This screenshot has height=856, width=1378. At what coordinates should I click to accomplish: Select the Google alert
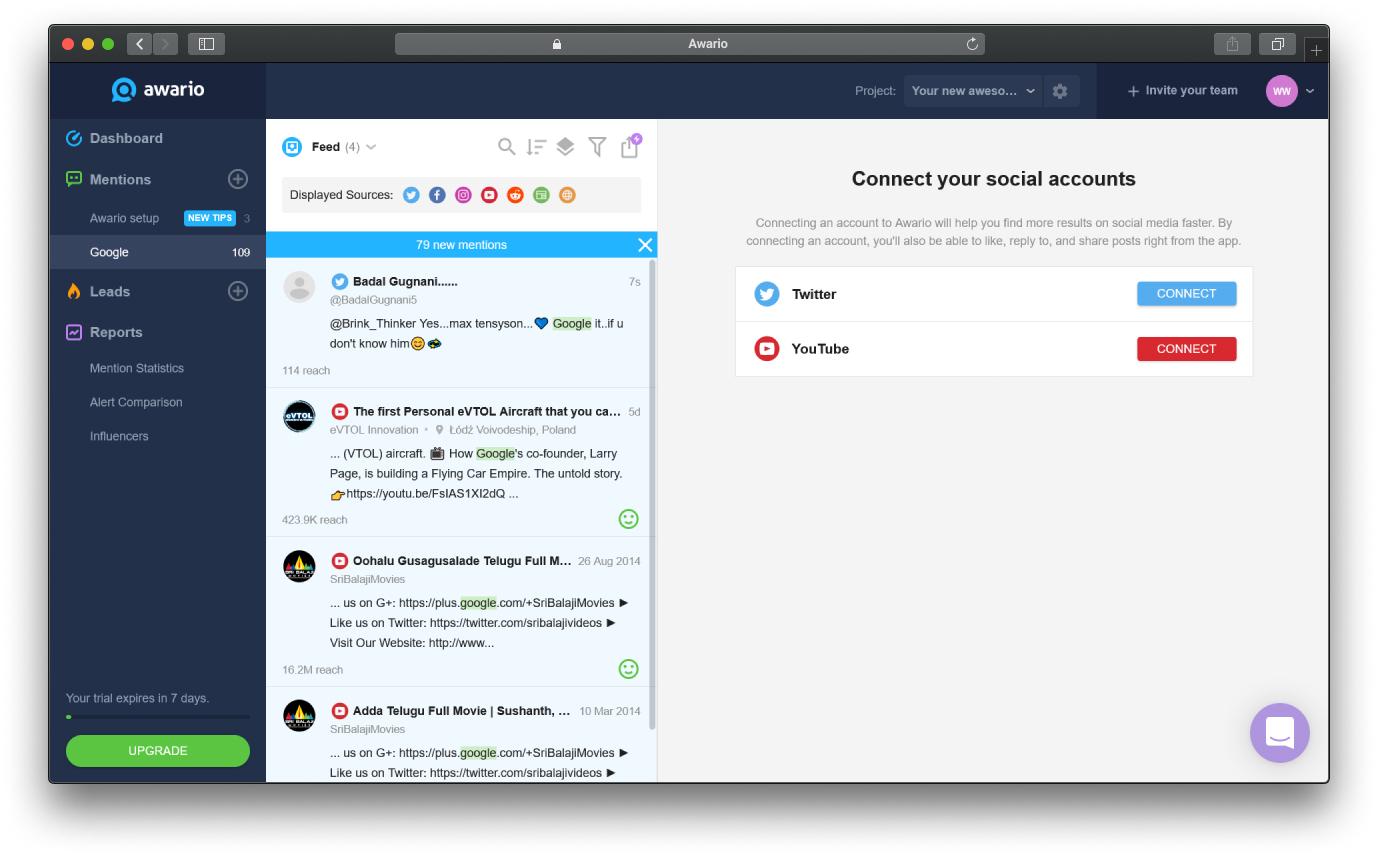click(x=158, y=252)
